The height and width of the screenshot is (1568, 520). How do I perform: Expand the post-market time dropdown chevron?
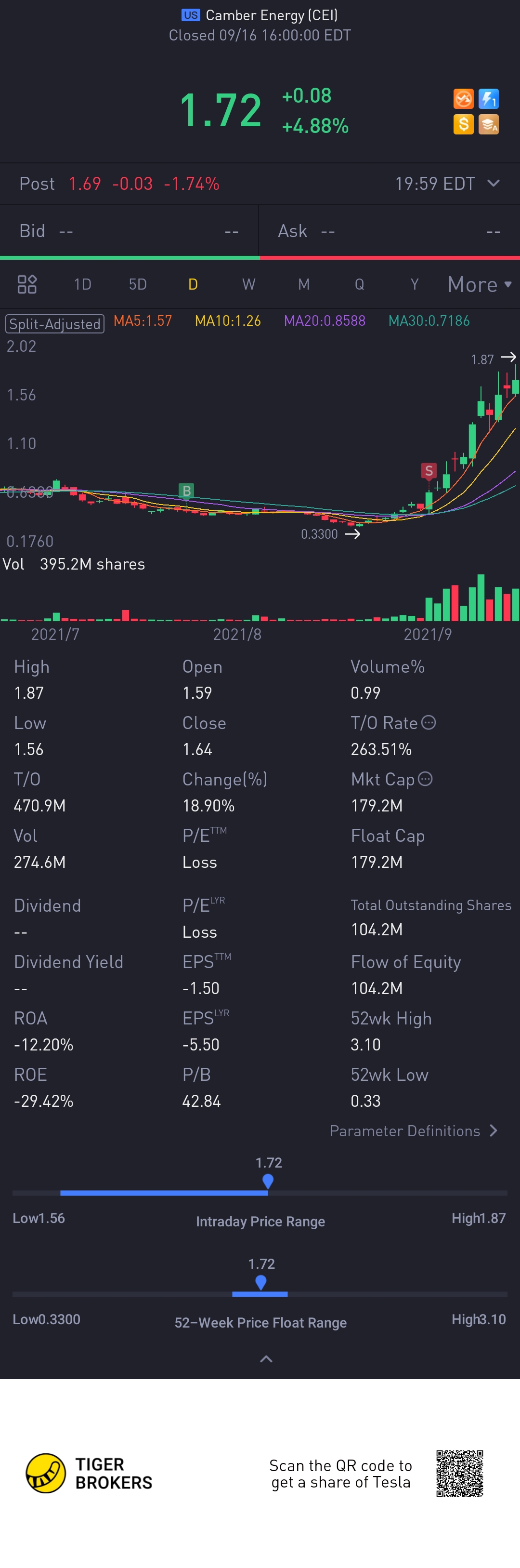click(493, 183)
